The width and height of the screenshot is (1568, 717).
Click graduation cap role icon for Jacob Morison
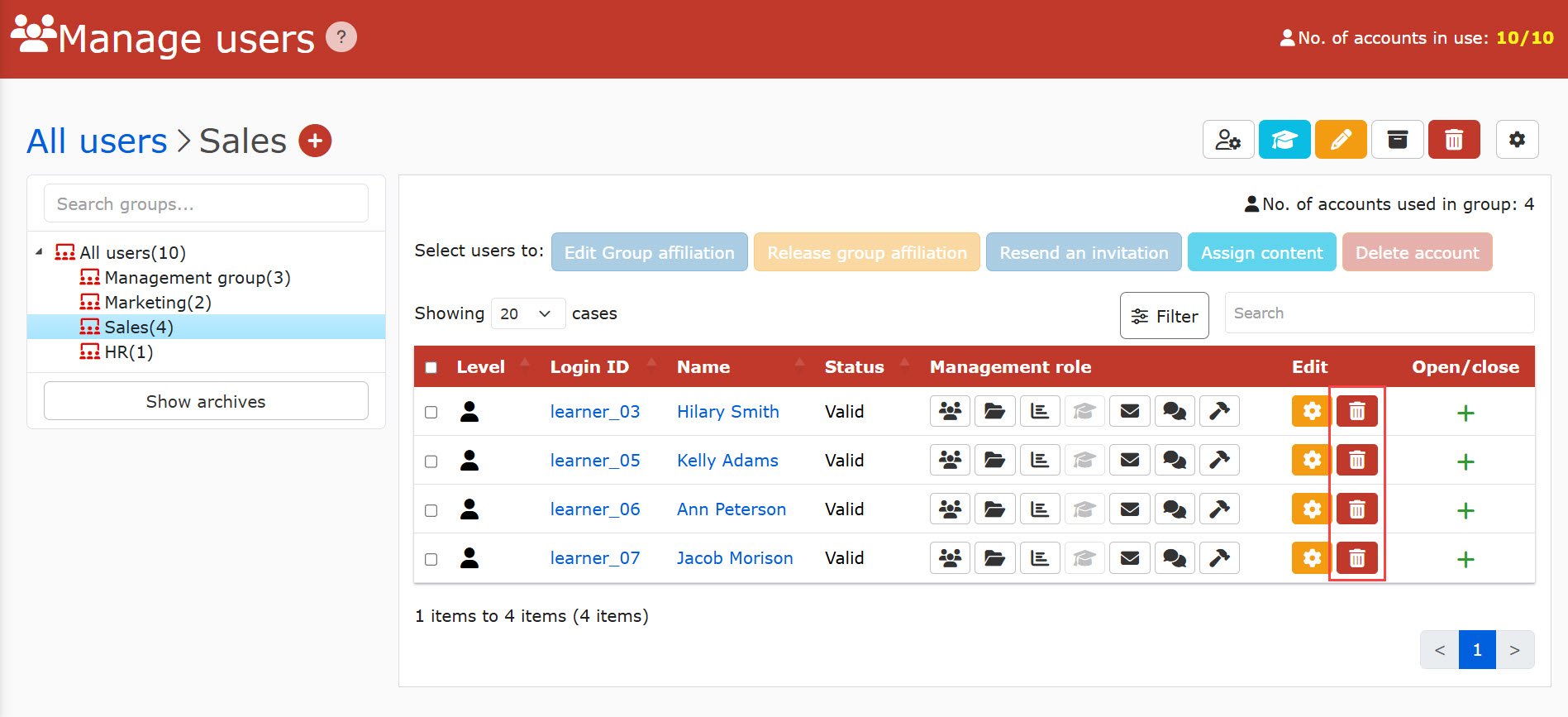(1084, 557)
